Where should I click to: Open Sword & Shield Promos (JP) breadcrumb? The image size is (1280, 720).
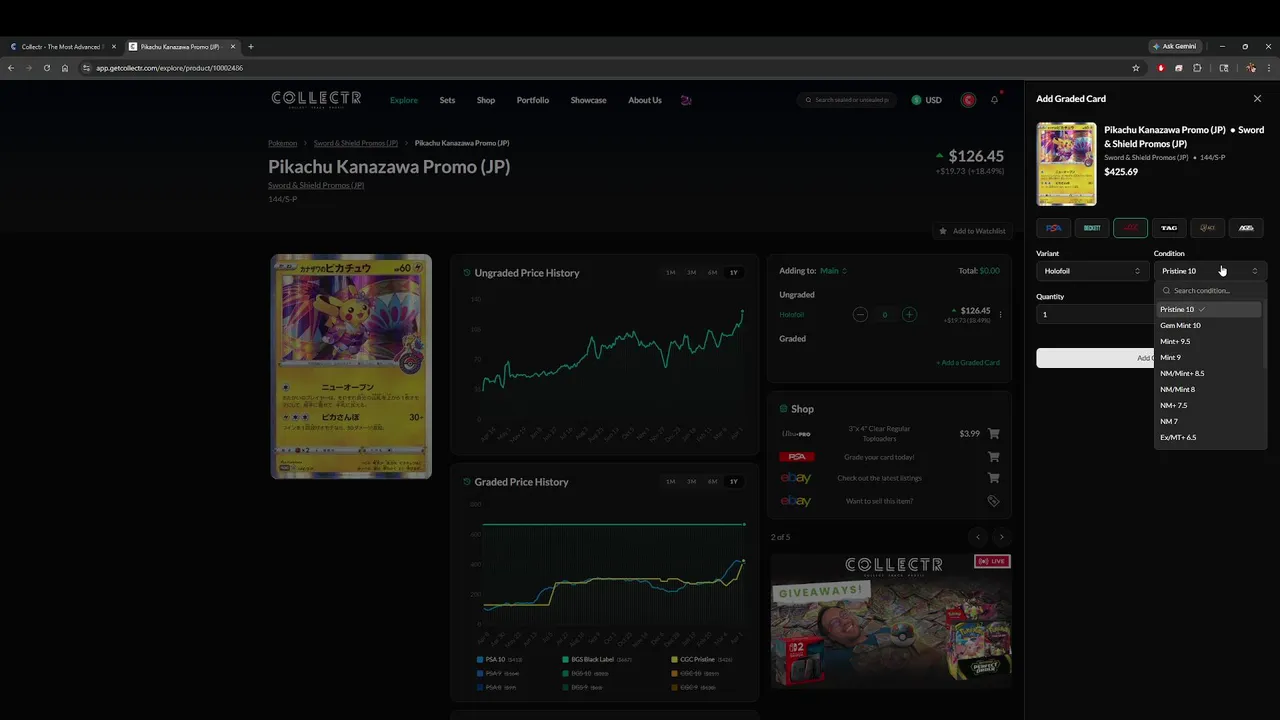coord(356,143)
